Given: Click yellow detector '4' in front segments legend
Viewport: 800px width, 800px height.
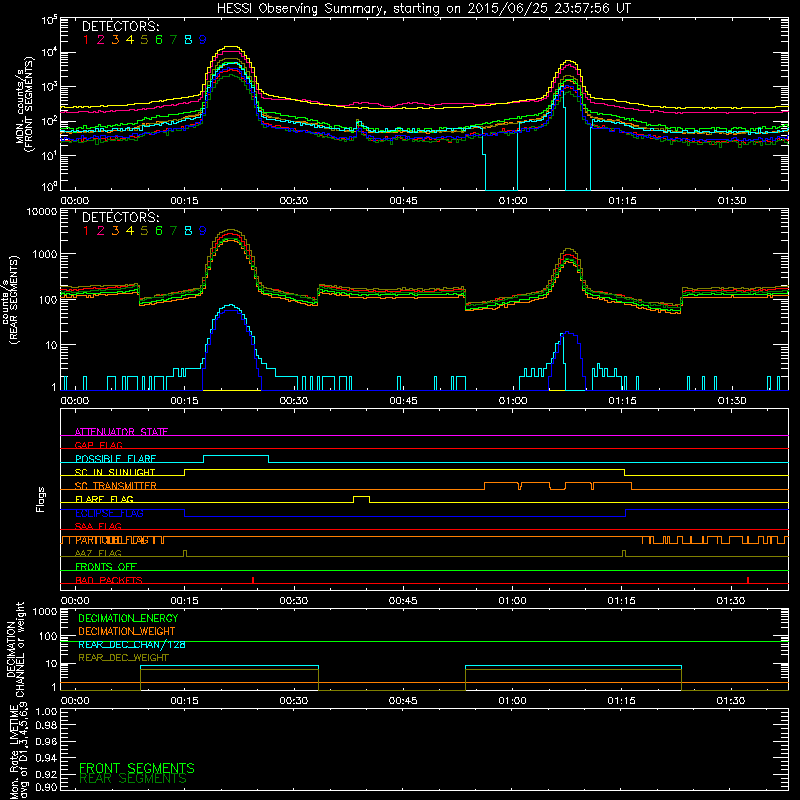Looking at the screenshot, I should point(130,40).
